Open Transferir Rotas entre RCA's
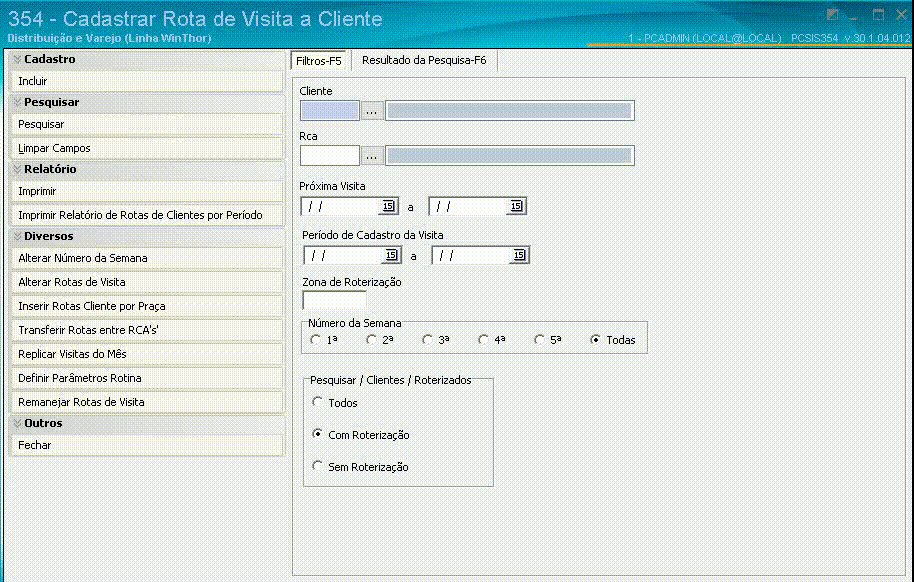Image resolution: width=914 pixels, height=582 pixels. [147, 331]
